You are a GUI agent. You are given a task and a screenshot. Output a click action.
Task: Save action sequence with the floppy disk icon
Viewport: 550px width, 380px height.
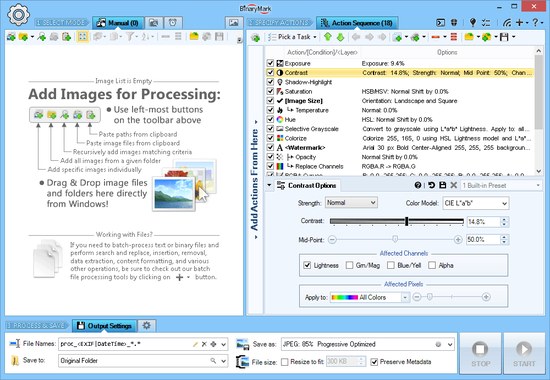click(504, 37)
